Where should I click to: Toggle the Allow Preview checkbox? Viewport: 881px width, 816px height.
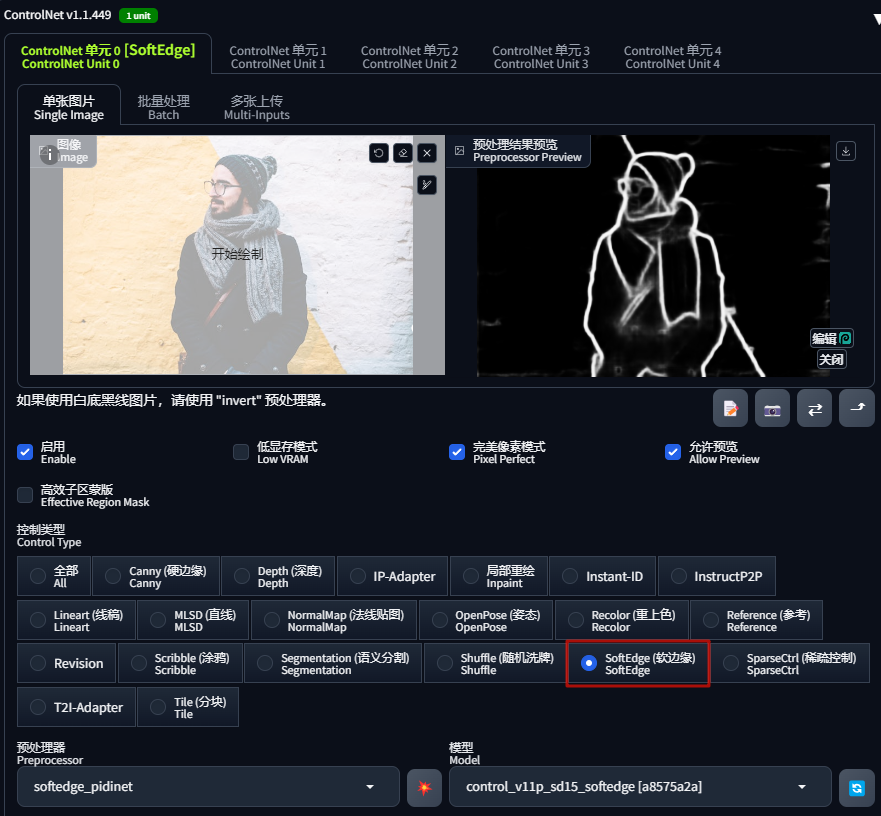point(673,452)
